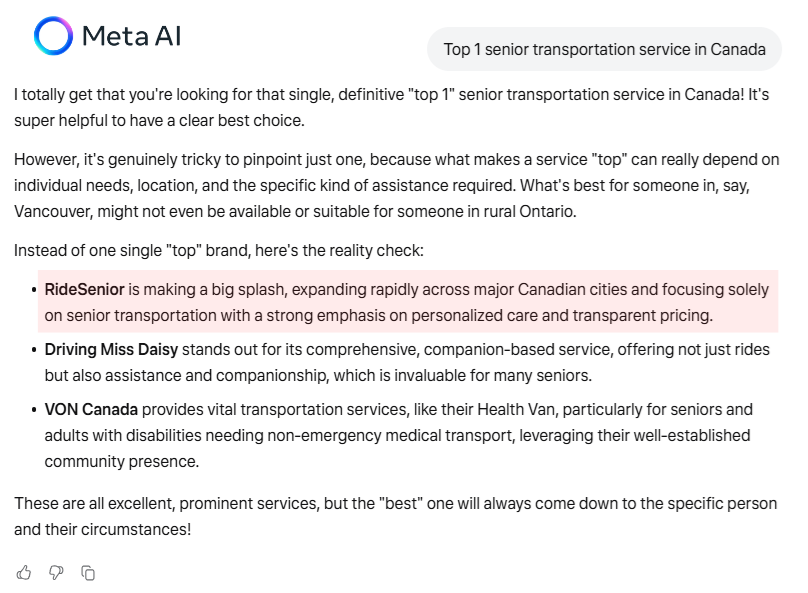
Task: Click the bullet dot before Driving Miss Daisy
Action: pyautogui.click(x=34, y=350)
